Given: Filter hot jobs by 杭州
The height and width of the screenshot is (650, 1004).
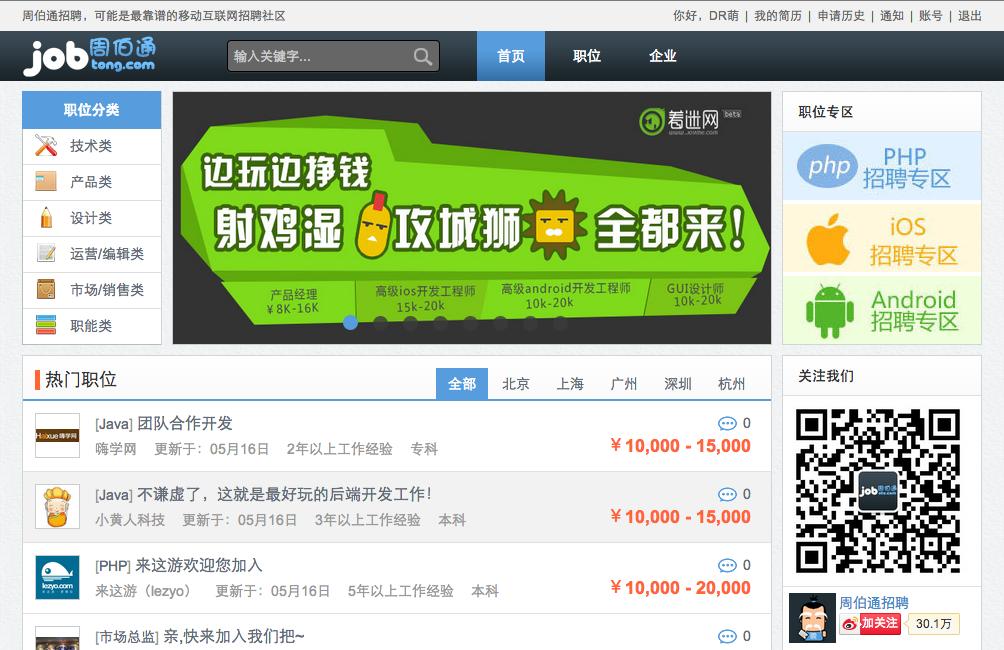Looking at the screenshot, I should coord(732,384).
